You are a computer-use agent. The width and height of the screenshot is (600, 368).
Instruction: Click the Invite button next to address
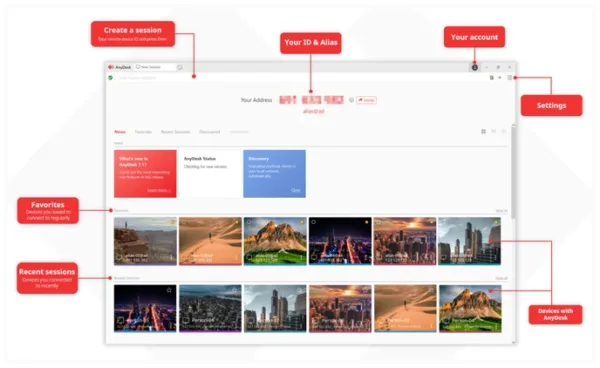point(366,100)
